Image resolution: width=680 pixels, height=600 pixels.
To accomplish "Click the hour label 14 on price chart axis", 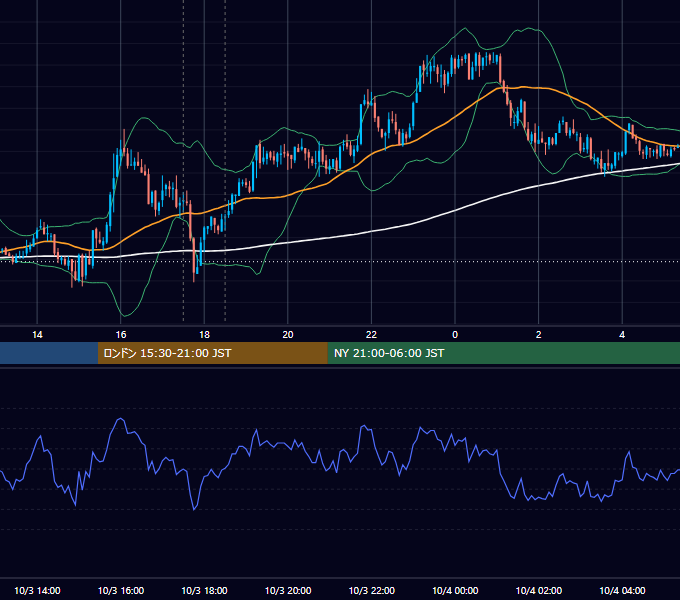I will pyautogui.click(x=37, y=335).
